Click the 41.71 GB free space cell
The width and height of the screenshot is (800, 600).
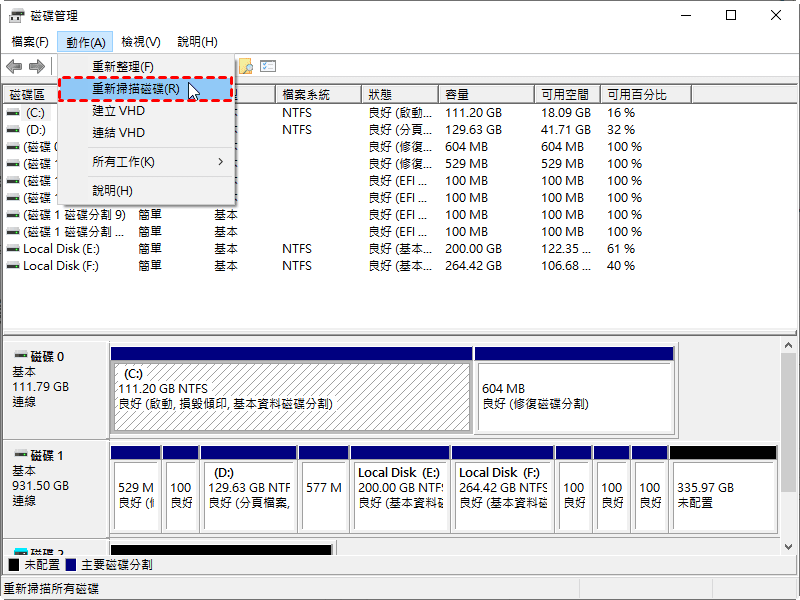[566, 130]
